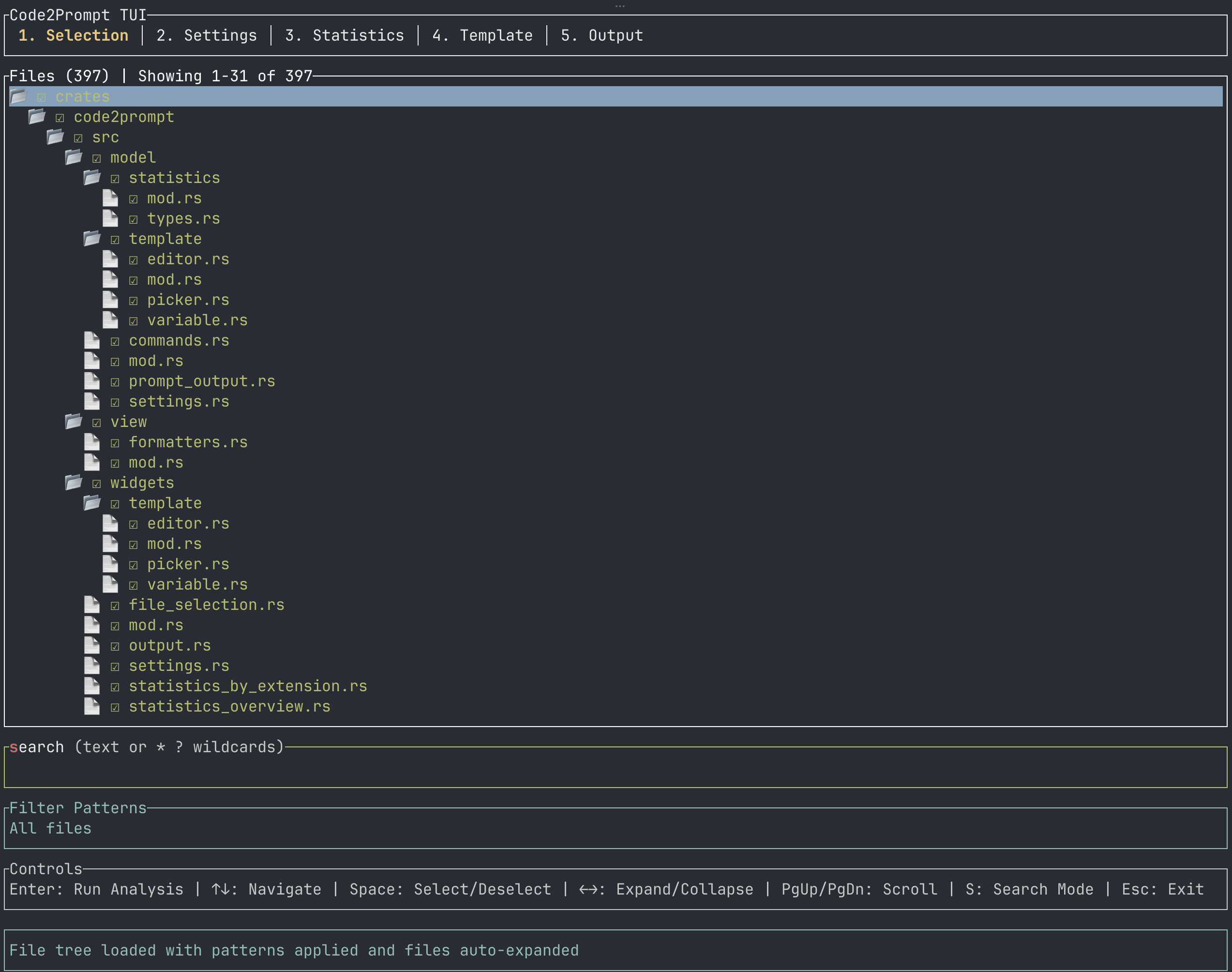
Task: Click the src folder icon
Action: pos(55,137)
